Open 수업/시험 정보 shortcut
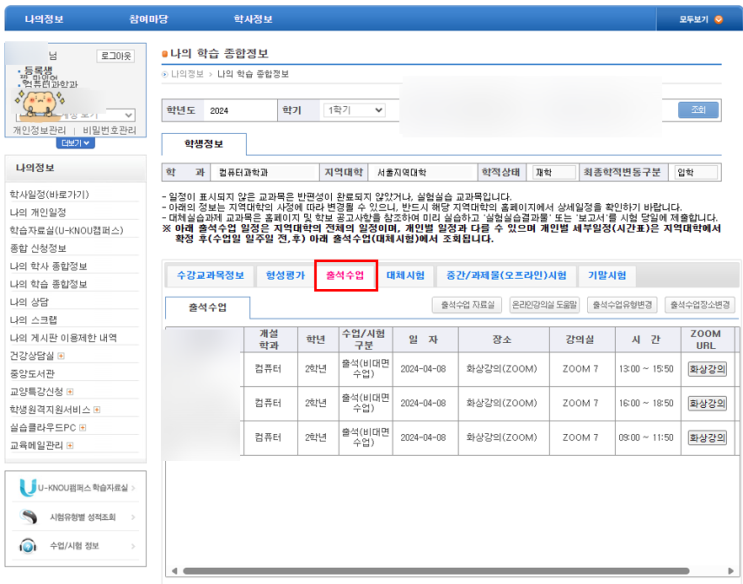Image resolution: width=743 pixels, height=584 pixels. [74, 546]
